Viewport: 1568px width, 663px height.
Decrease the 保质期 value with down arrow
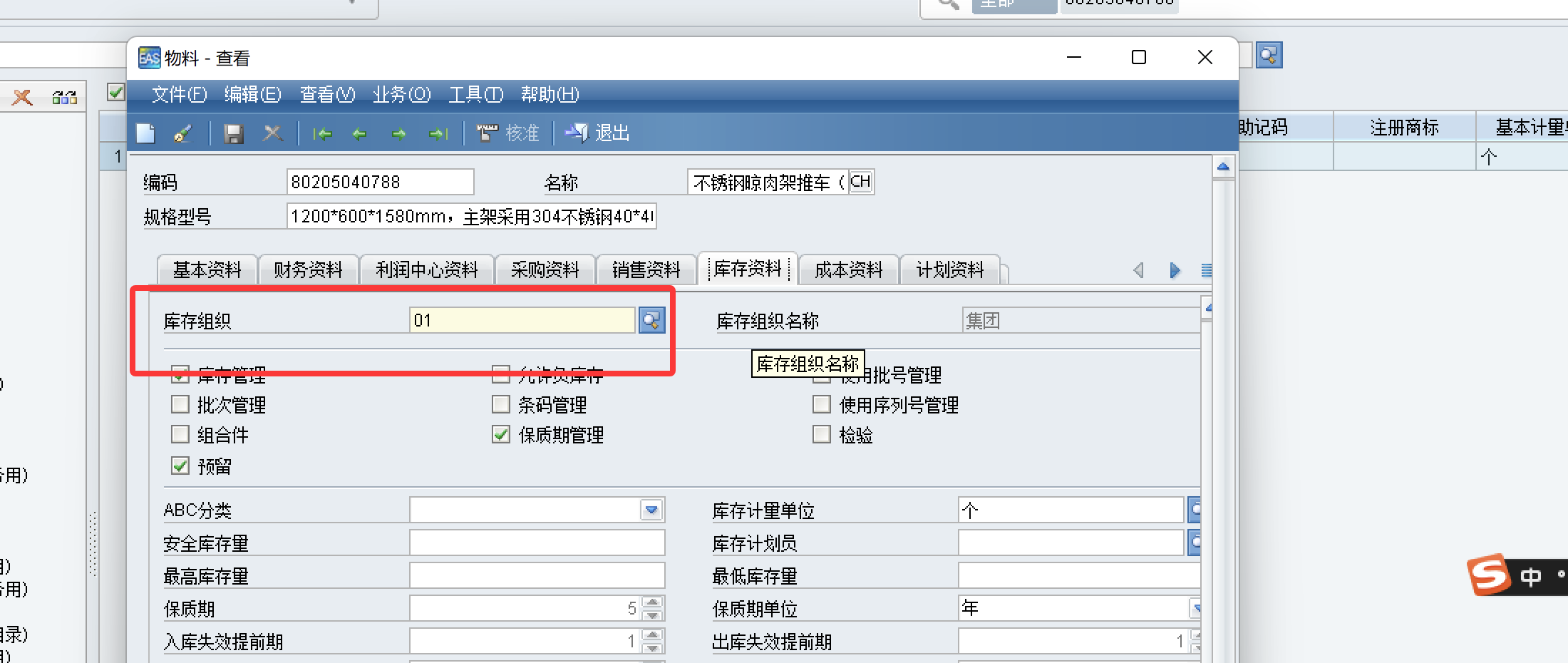click(652, 615)
